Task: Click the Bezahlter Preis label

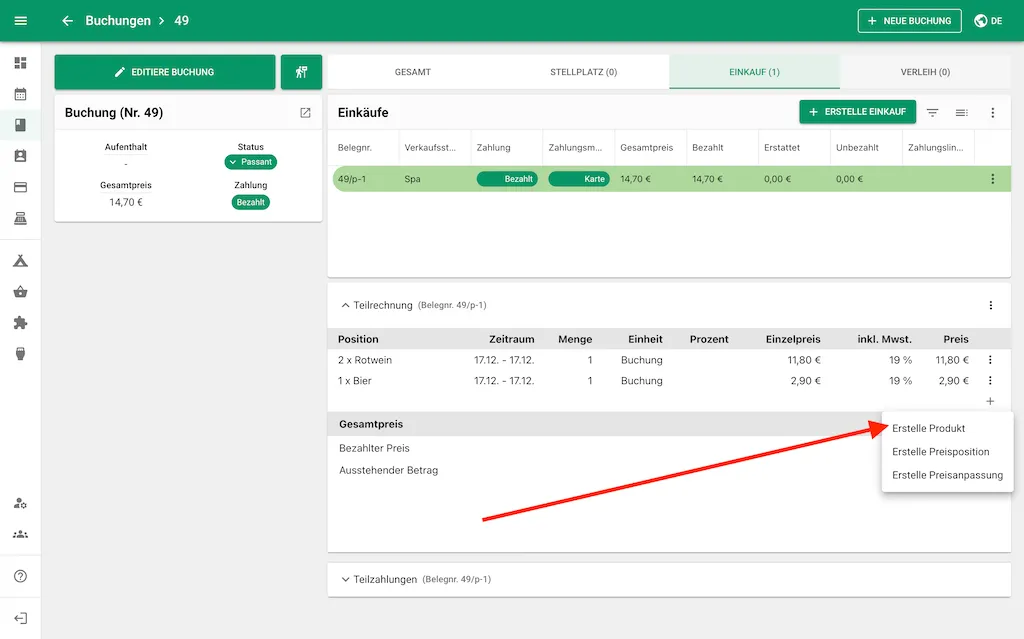Action: pyautogui.click(x=374, y=448)
